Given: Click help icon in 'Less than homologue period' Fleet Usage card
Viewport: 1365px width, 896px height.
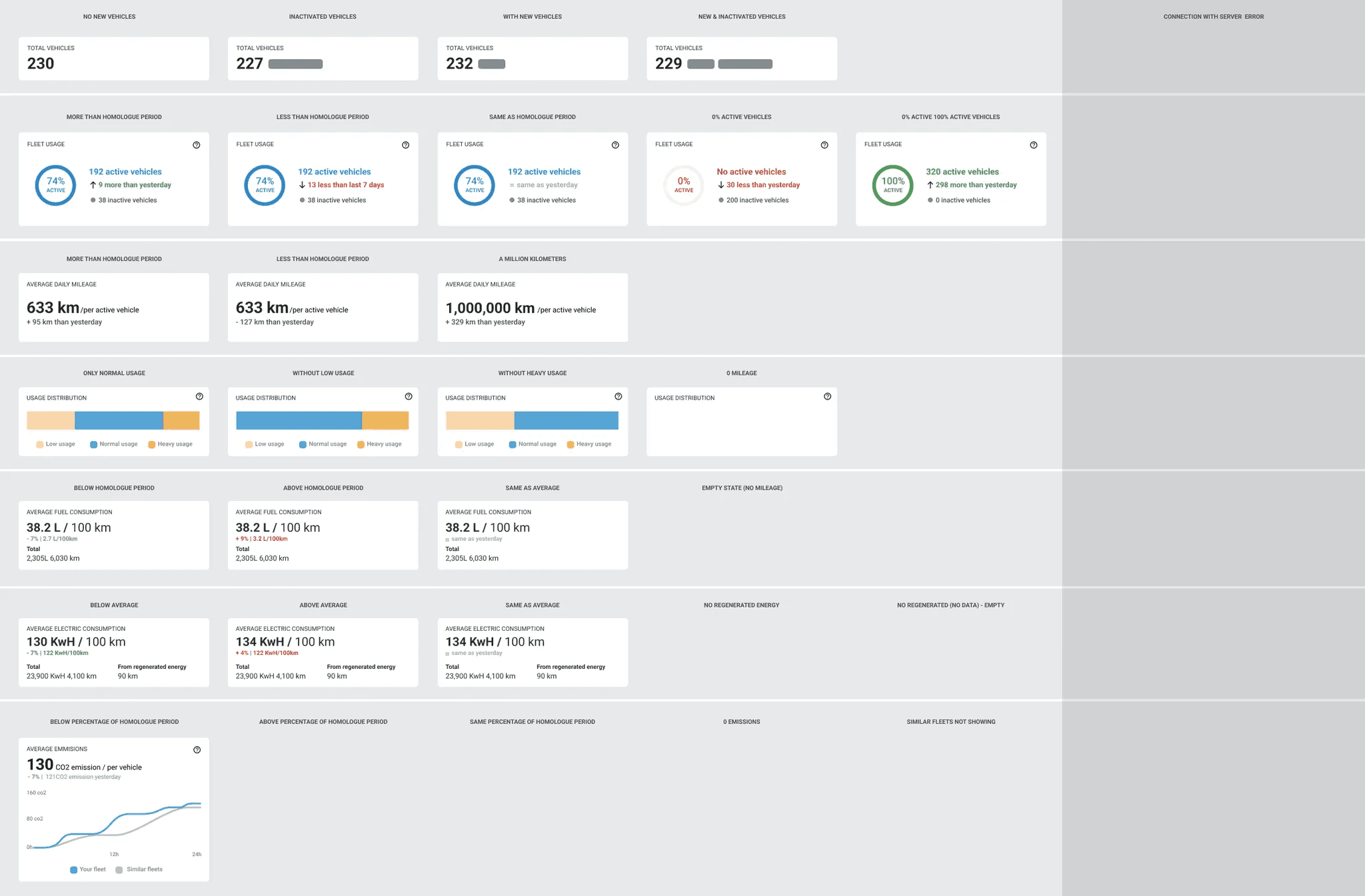Looking at the screenshot, I should click(405, 145).
